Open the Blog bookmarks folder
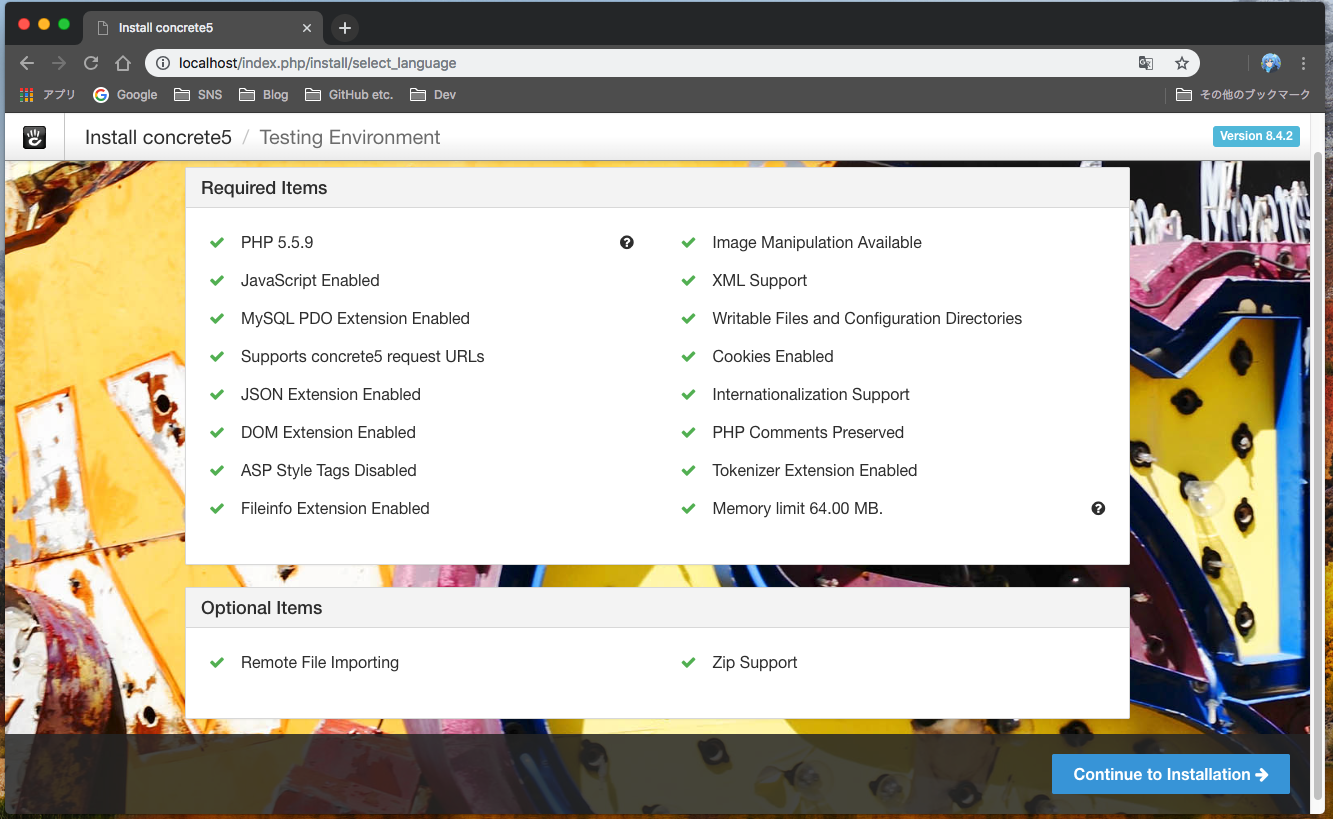The width and height of the screenshot is (1333, 819). (264, 94)
